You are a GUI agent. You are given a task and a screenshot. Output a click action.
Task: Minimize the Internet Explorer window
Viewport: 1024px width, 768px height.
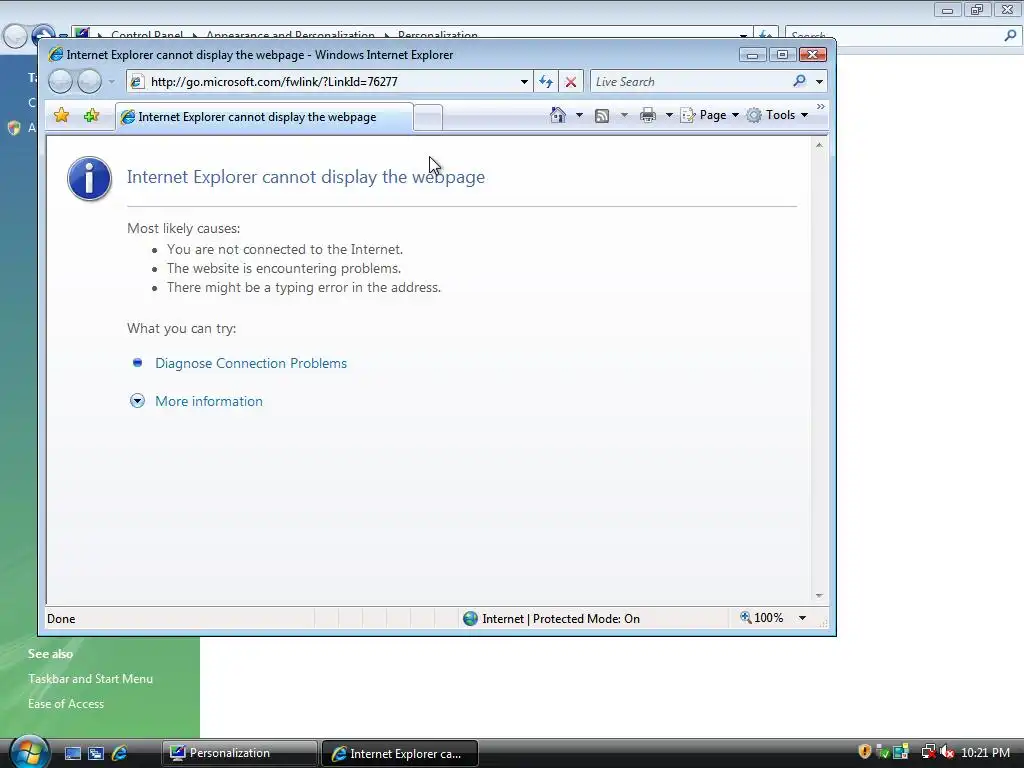752,55
